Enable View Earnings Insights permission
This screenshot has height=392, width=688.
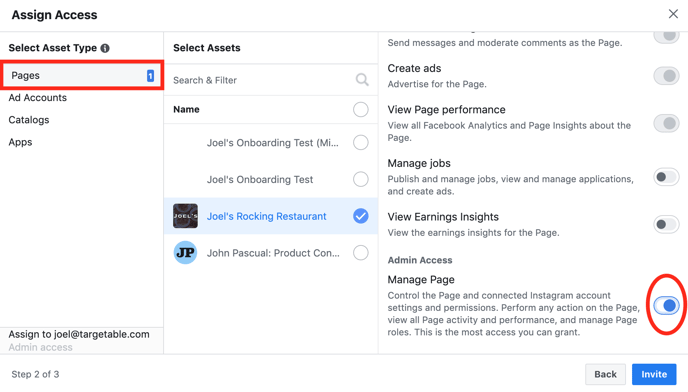click(666, 224)
